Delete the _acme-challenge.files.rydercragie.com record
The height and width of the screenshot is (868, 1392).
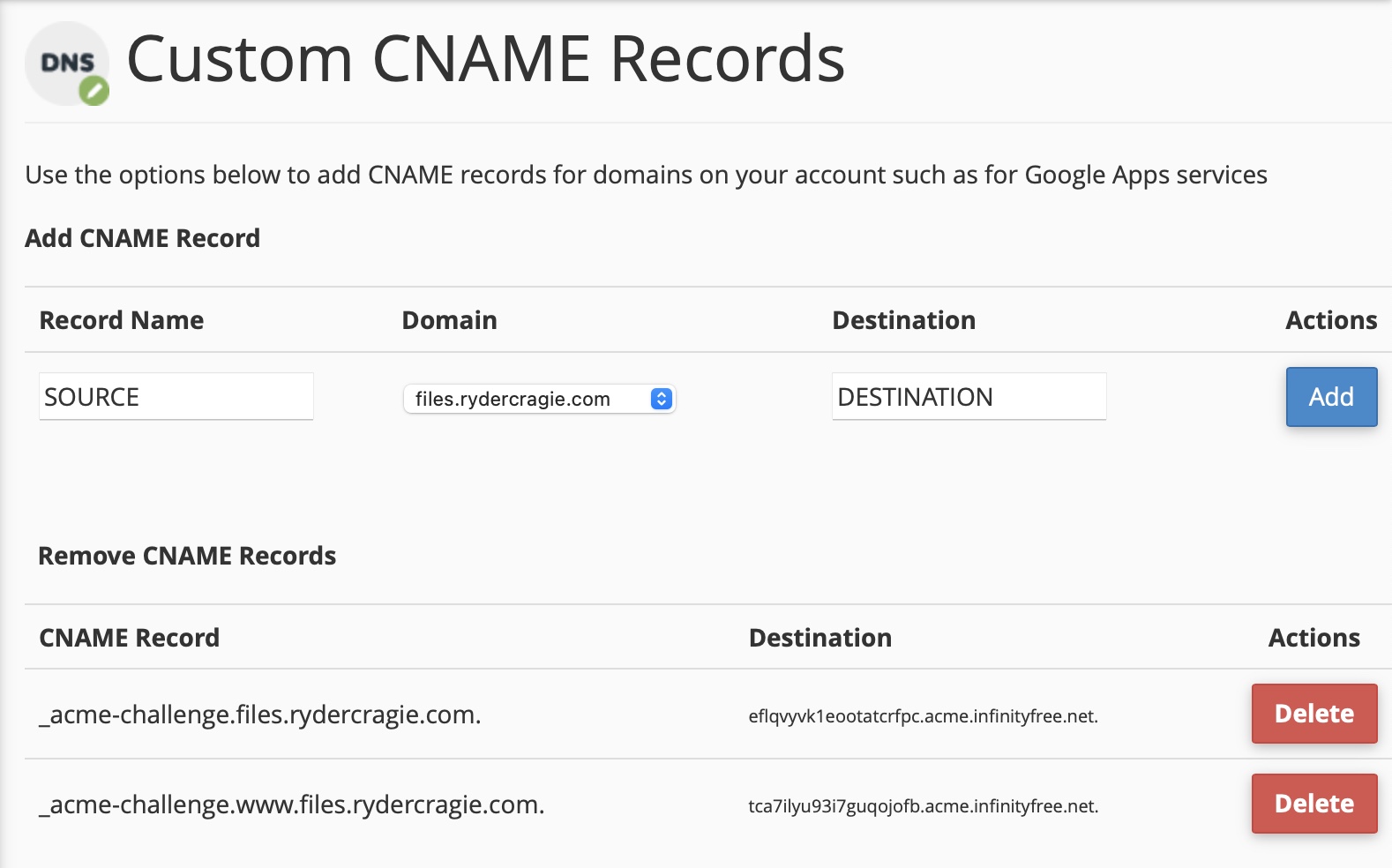pyautogui.click(x=1313, y=714)
